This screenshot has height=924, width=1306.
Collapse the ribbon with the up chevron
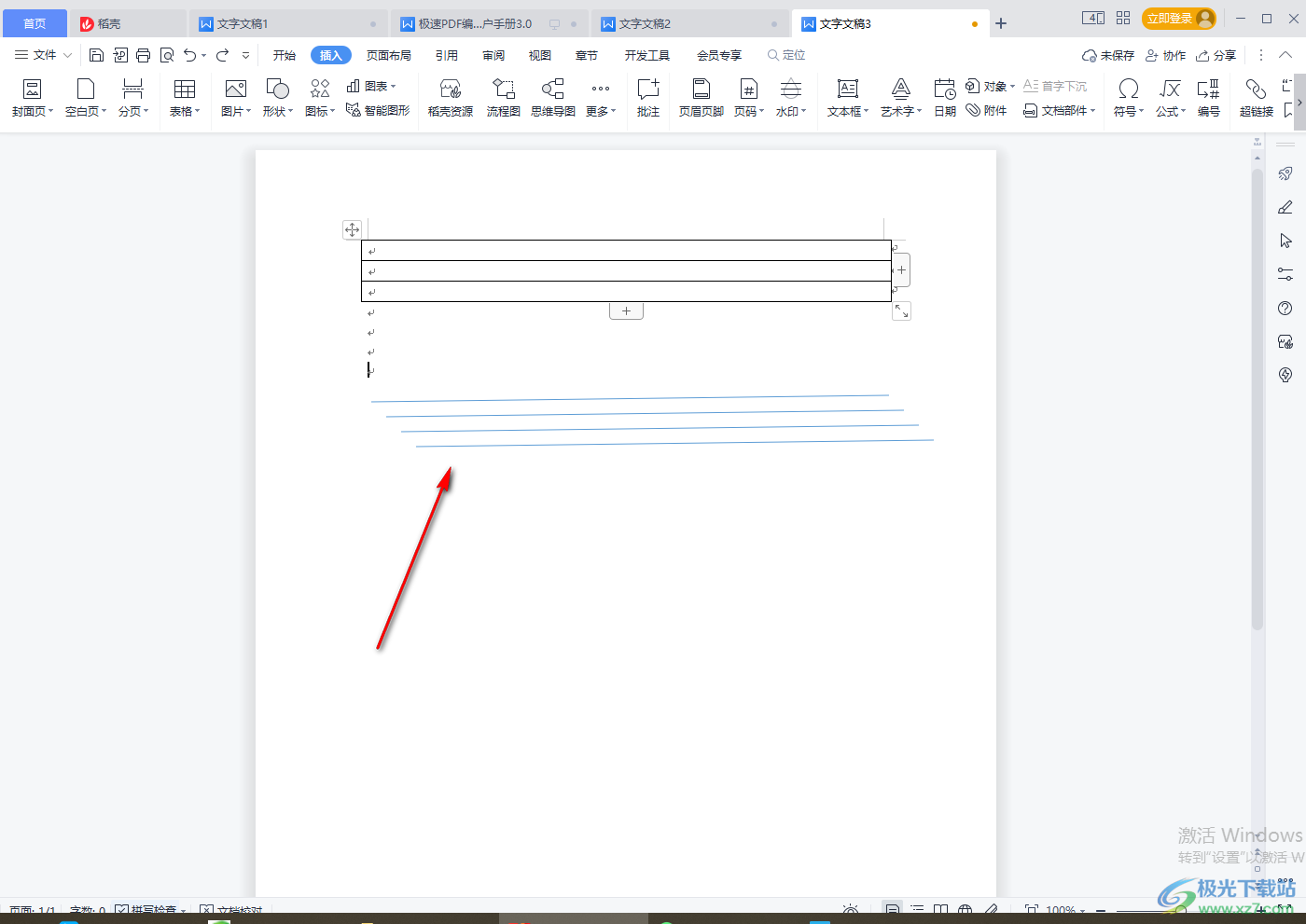1285,55
